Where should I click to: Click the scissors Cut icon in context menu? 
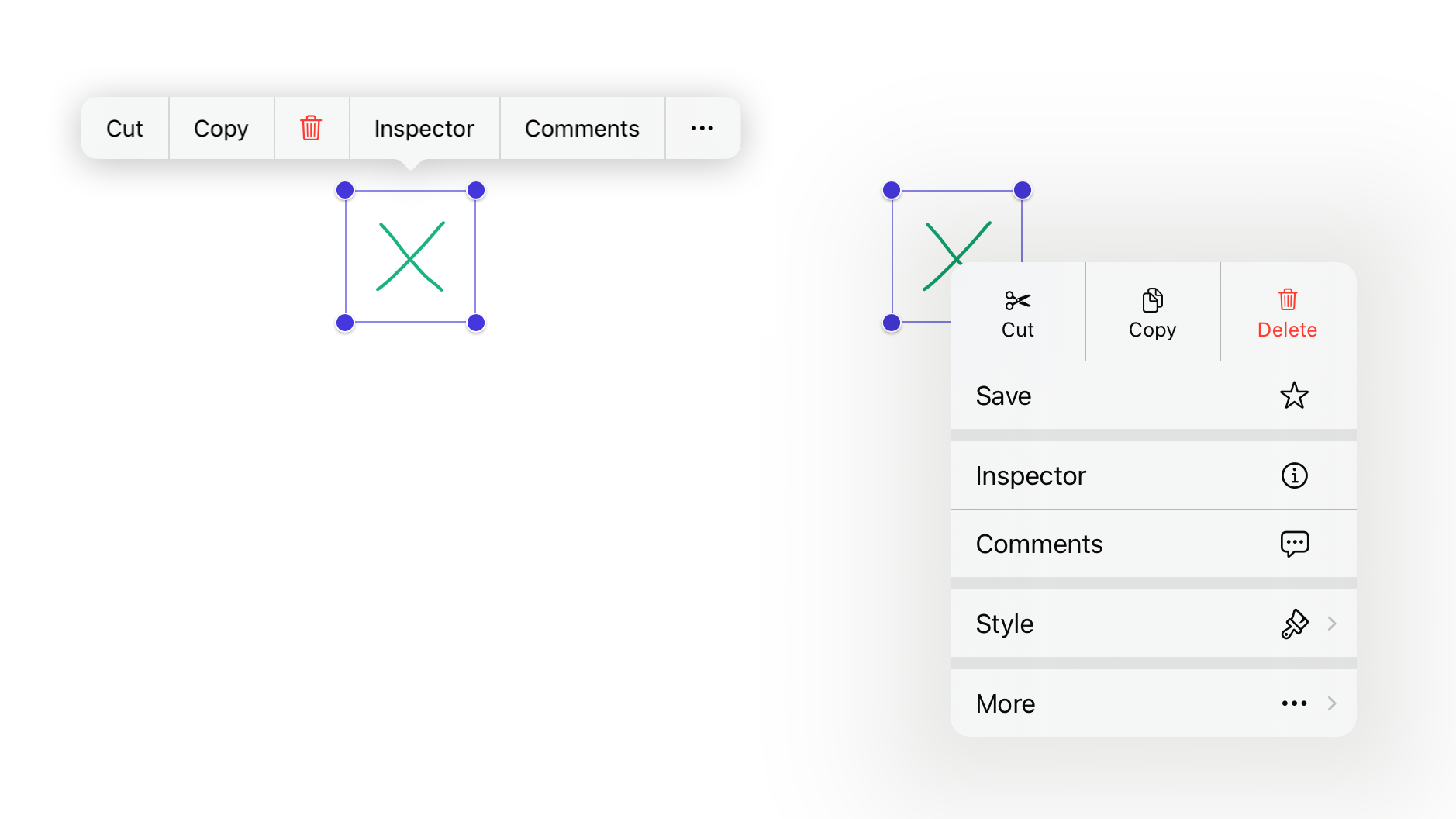pos(1017,300)
